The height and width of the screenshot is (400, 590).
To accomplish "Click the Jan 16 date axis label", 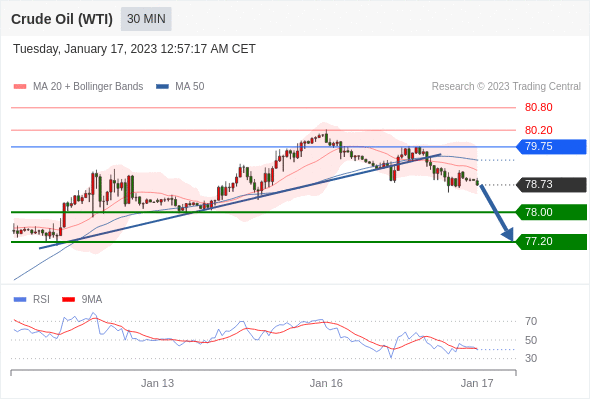I will tap(326, 383).
